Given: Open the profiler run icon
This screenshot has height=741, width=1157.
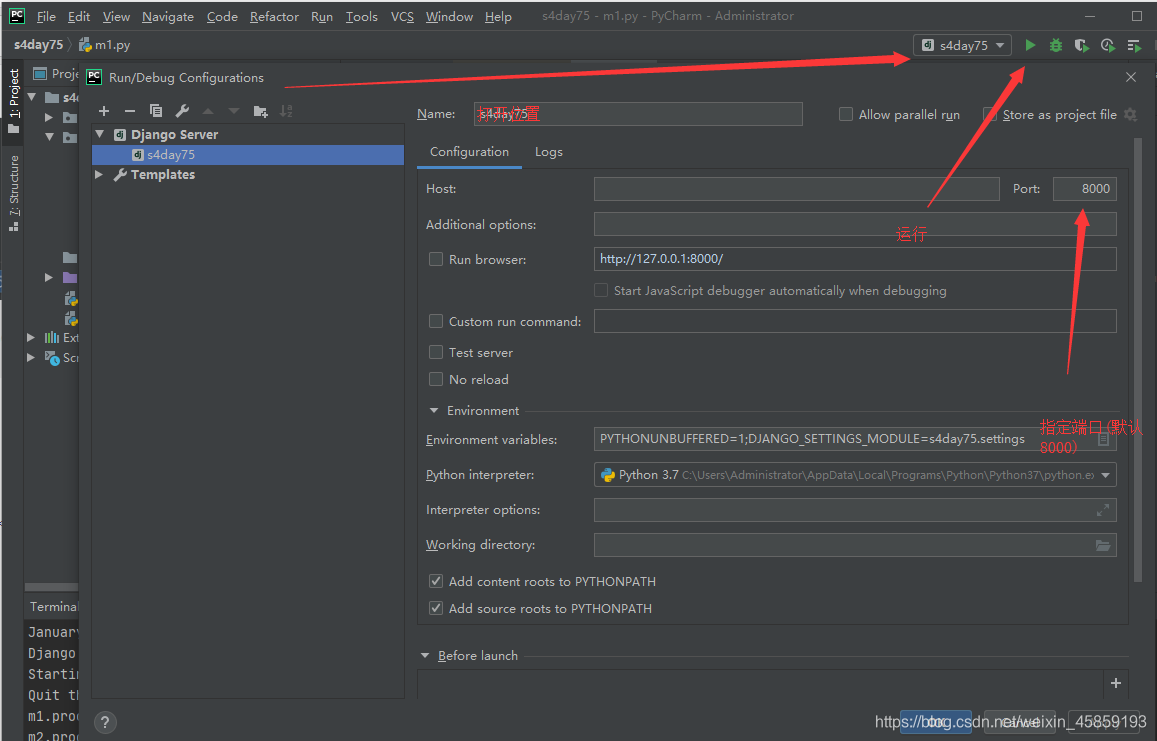Looking at the screenshot, I should pos(1108,45).
